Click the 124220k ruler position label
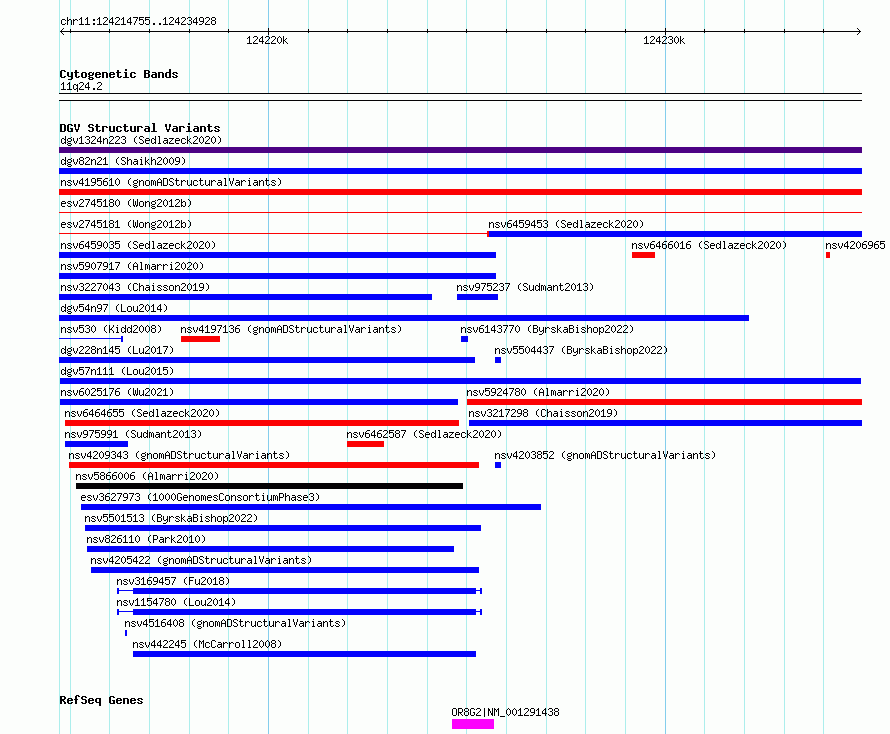Viewport: 890px width, 734px height. [x=267, y=40]
